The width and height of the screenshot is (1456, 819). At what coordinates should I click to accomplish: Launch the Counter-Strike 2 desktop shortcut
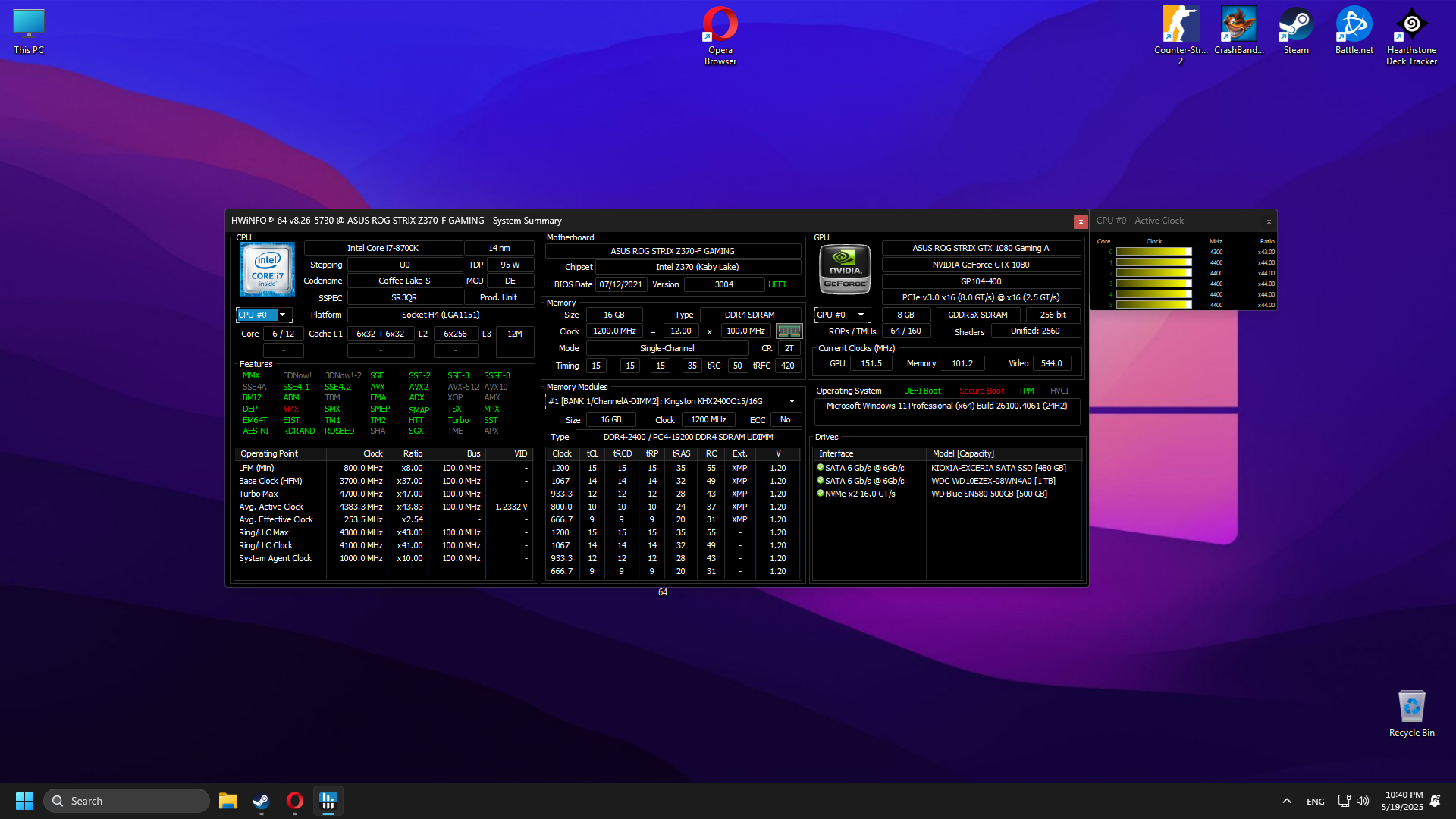1181,36
